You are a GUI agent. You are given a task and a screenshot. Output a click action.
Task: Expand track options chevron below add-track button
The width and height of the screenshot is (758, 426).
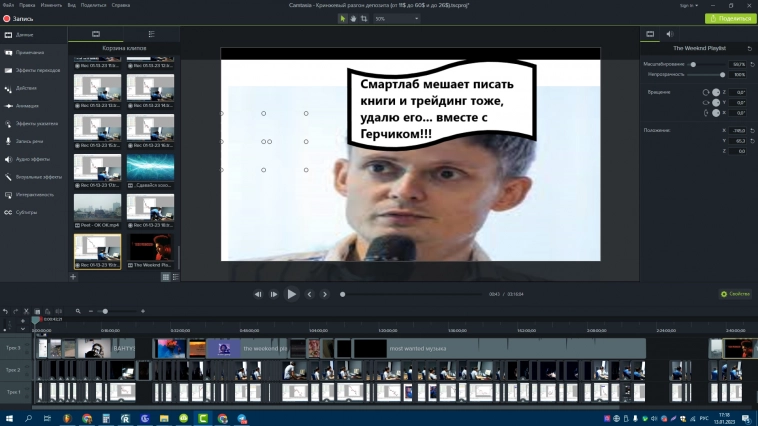coord(23,329)
